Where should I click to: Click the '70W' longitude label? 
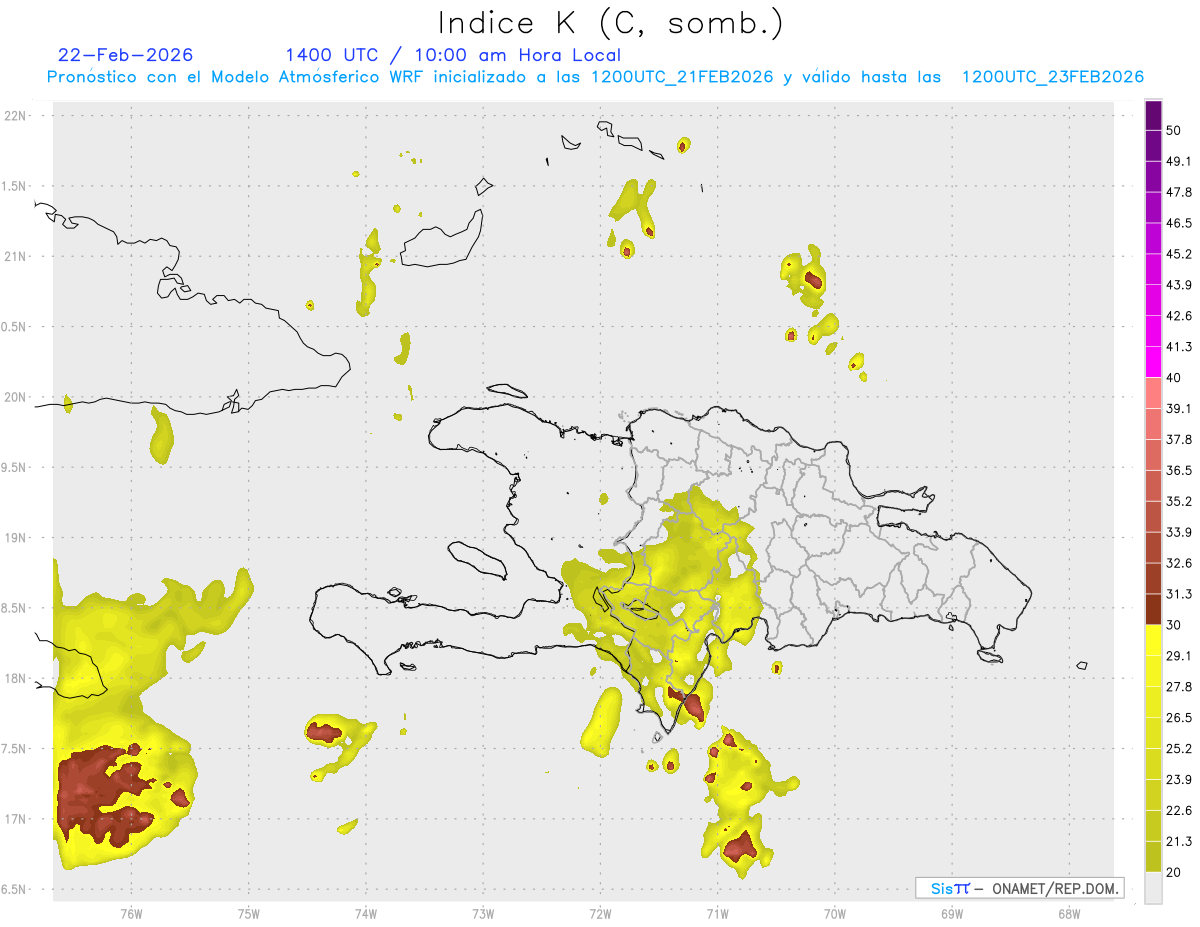tap(835, 914)
